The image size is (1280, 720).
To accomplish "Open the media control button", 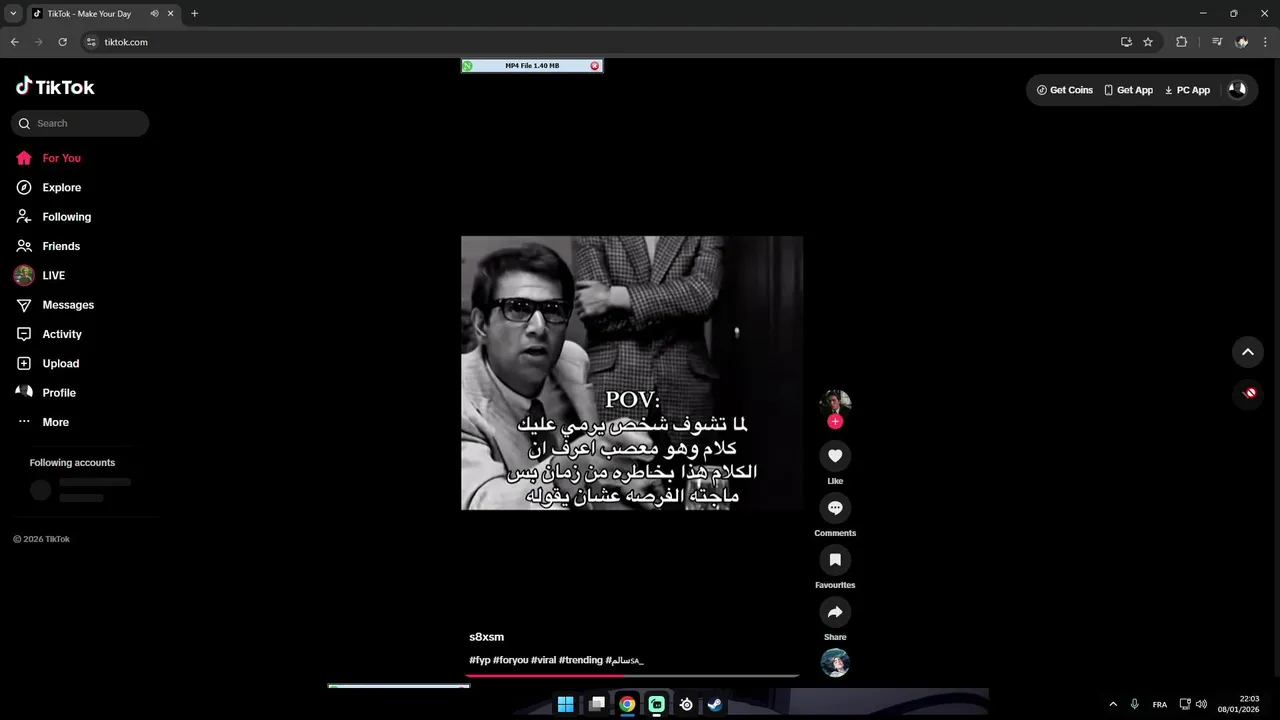I will tap(1217, 42).
